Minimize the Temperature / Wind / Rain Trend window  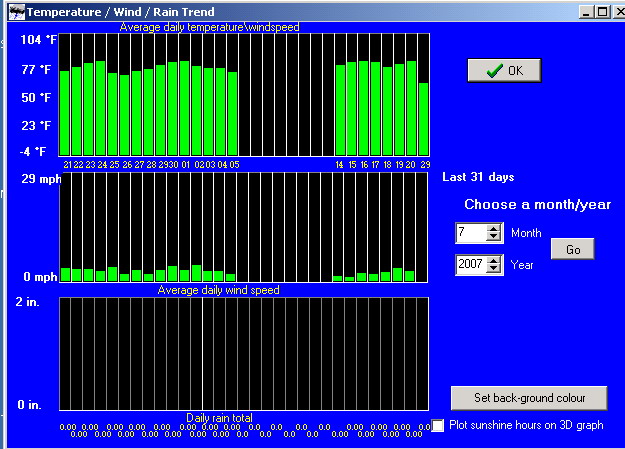(586, 12)
